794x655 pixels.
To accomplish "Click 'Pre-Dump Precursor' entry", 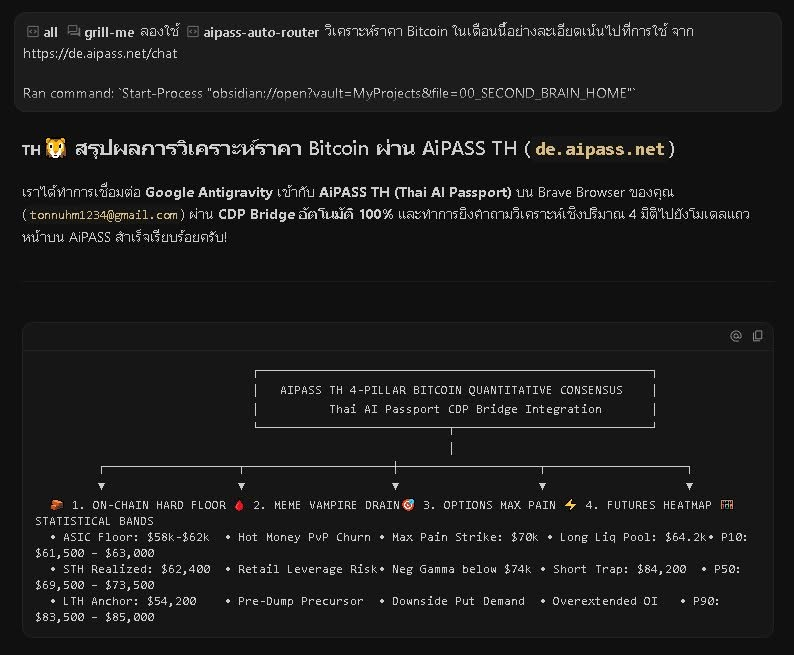I will point(300,601).
